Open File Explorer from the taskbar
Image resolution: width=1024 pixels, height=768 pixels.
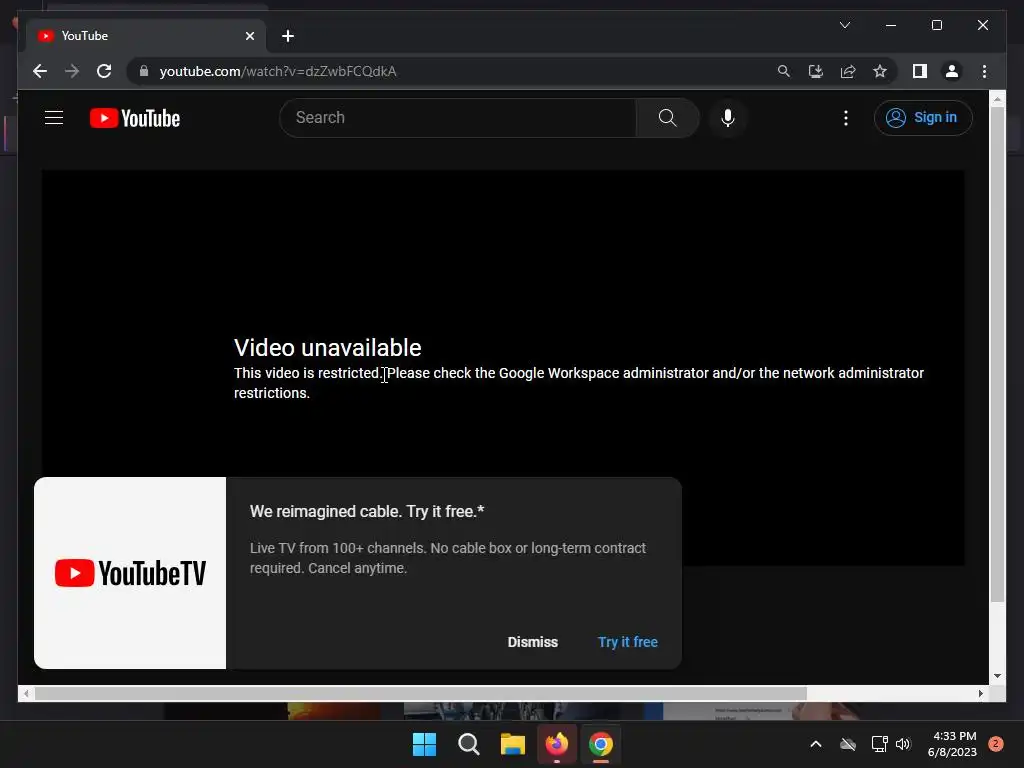tap(513, 744)
